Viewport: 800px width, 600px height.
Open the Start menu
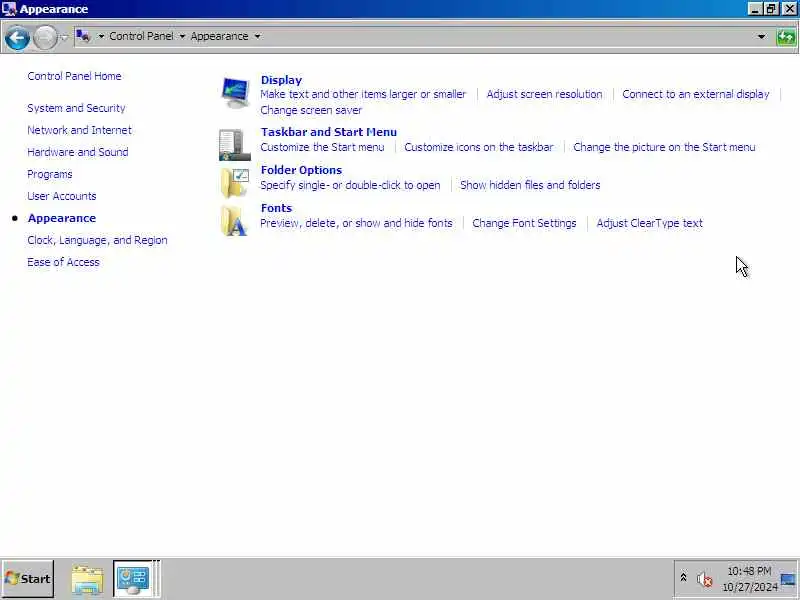(x=28, y=579)
